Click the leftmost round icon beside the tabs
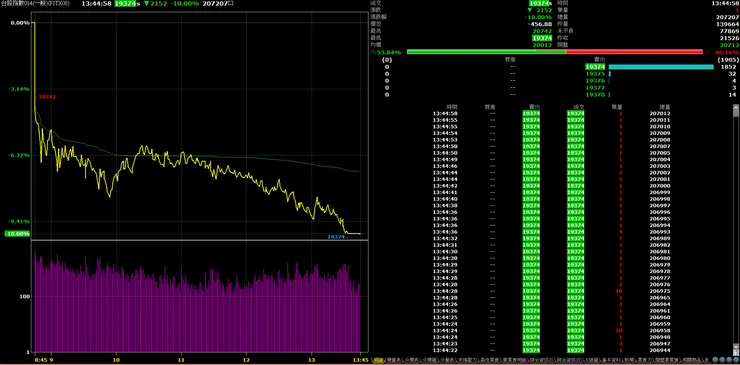This screenshot has height=365, width=740. pos(714,360)
